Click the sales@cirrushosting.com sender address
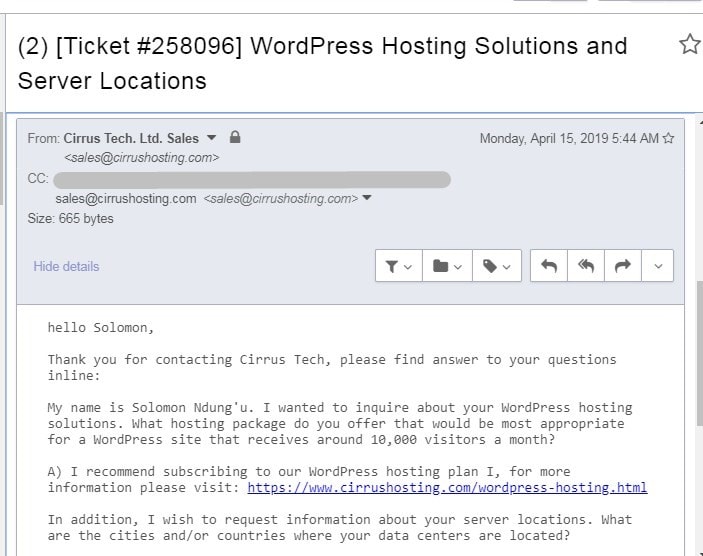 142,158
